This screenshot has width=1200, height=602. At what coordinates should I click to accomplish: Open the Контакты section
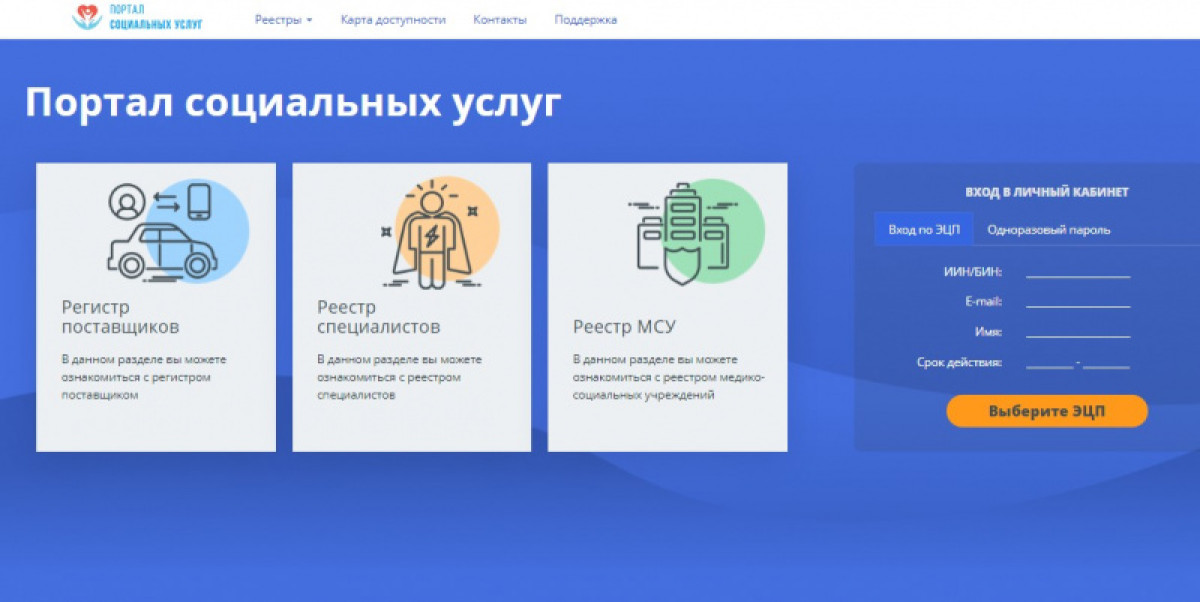point(501,18)
